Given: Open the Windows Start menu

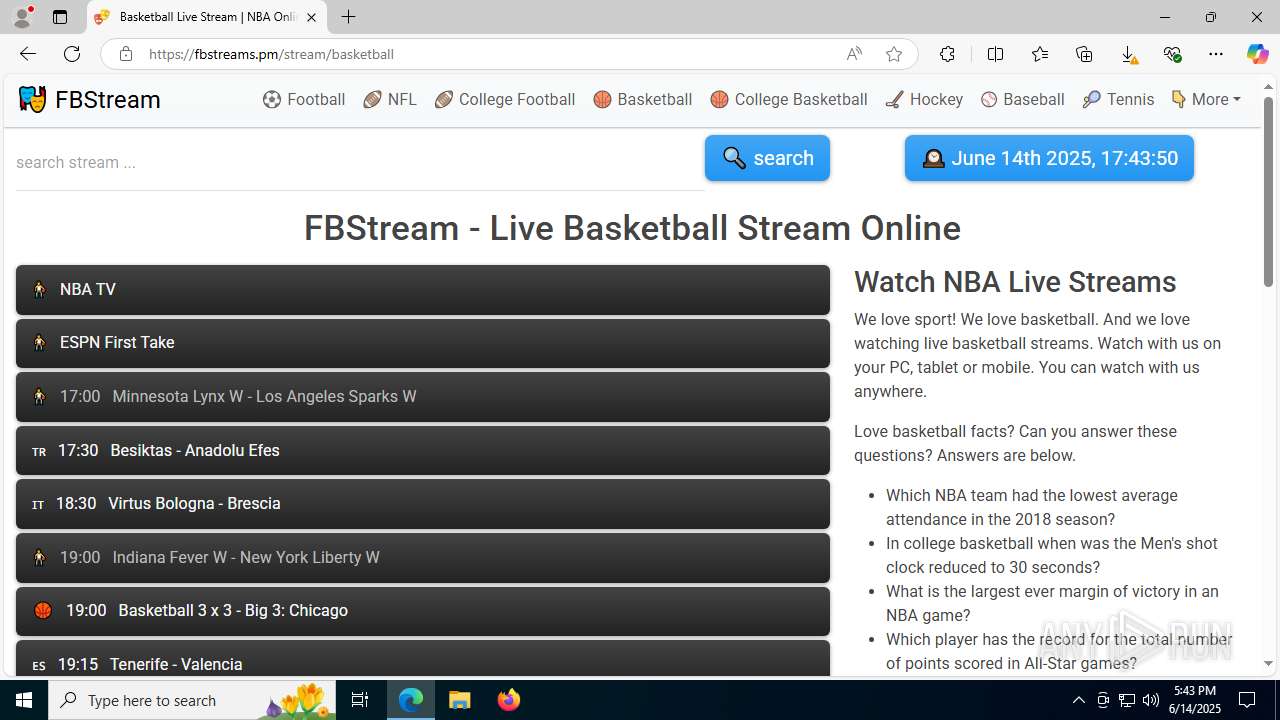Looking at the screenshot, I should click(24, 700).
